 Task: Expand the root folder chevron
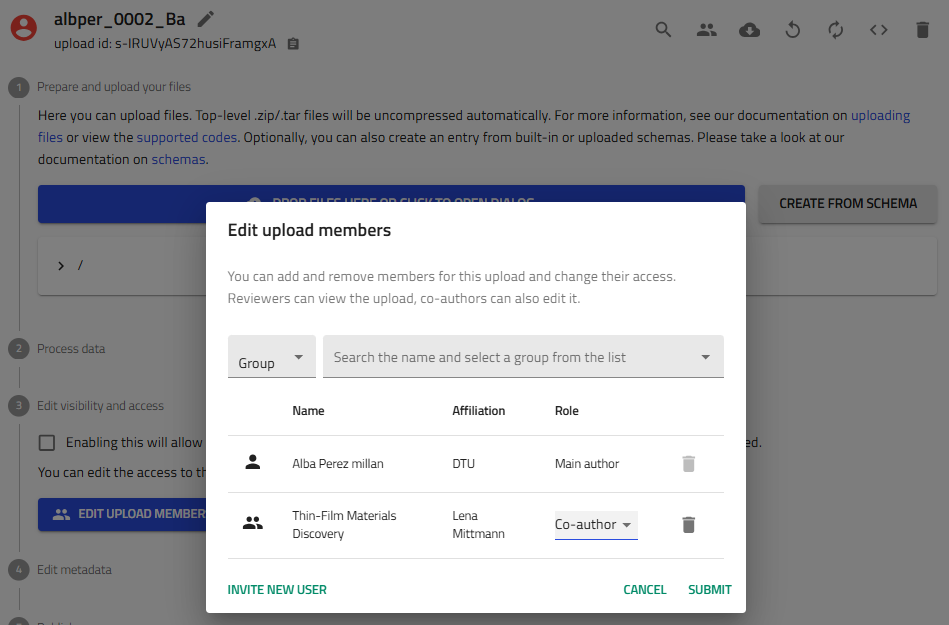click(61, 265)
